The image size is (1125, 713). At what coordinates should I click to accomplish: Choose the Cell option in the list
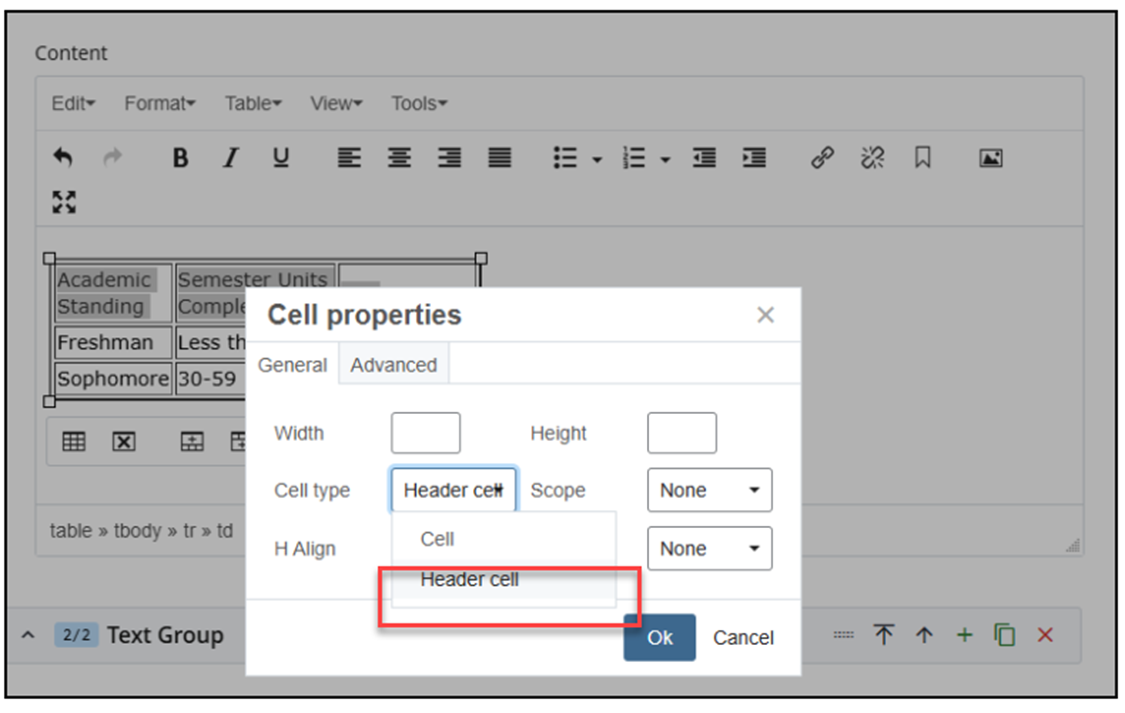pos(438,539)
